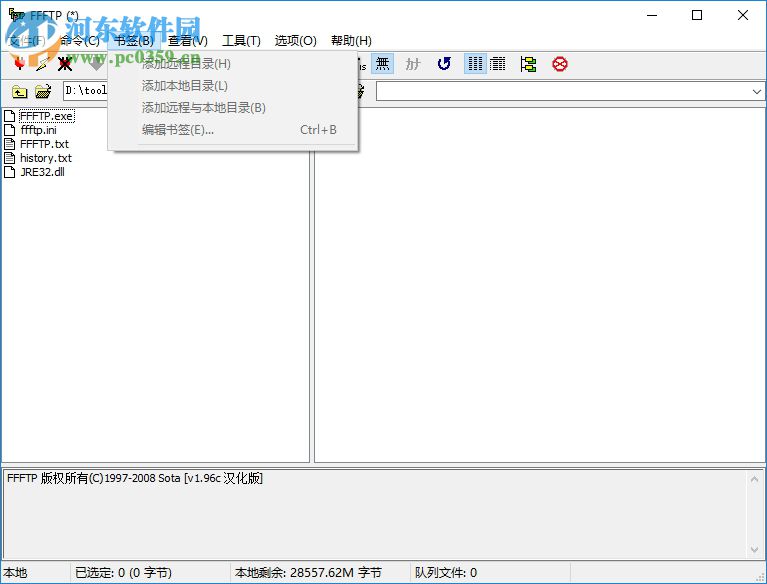Click status bar 队列文件: 0

pos(446,572)
